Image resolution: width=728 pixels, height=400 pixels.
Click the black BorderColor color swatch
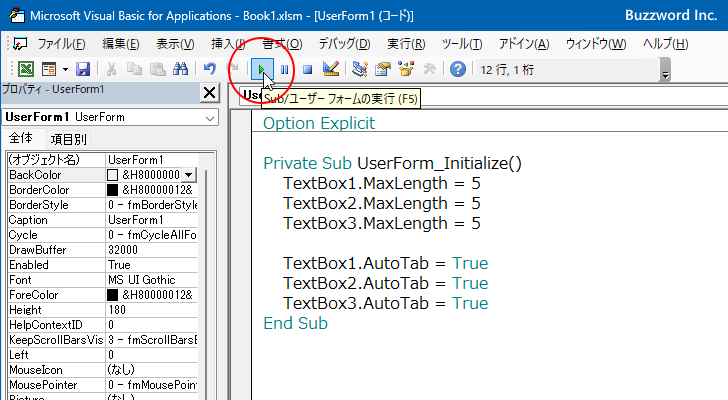pyautogui.click(x=112, y=190)
